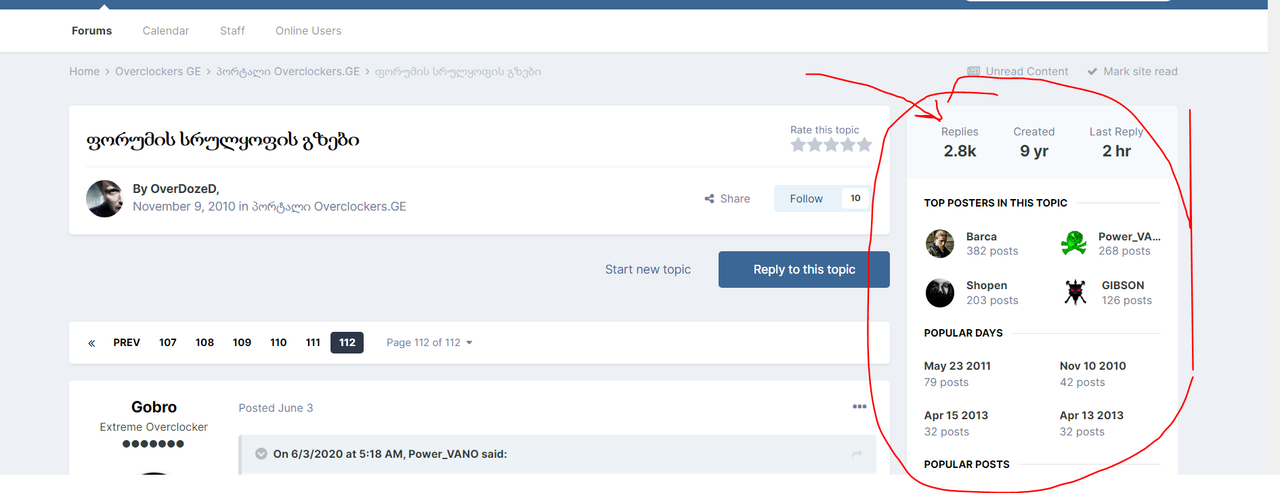This screenshot has width=1280, height=493.
Task: Open Gobro's profile name
Action: [154, 407]
